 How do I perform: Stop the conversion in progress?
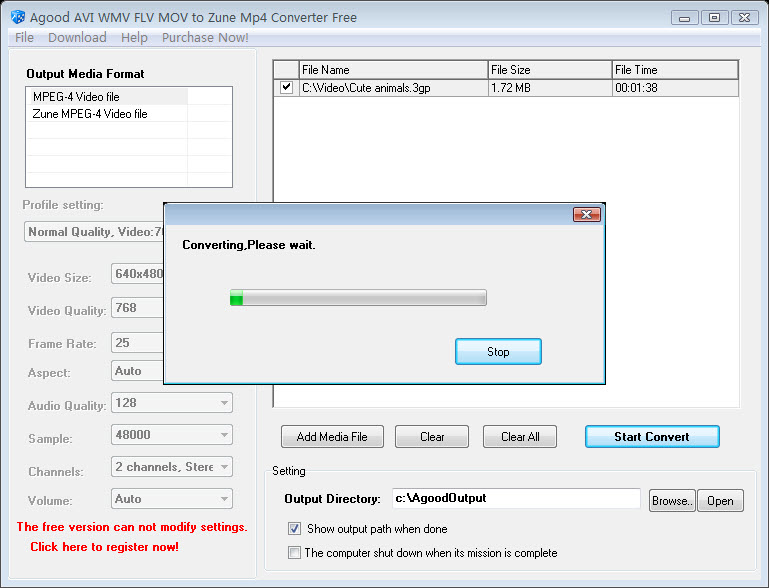coord(498,352)
